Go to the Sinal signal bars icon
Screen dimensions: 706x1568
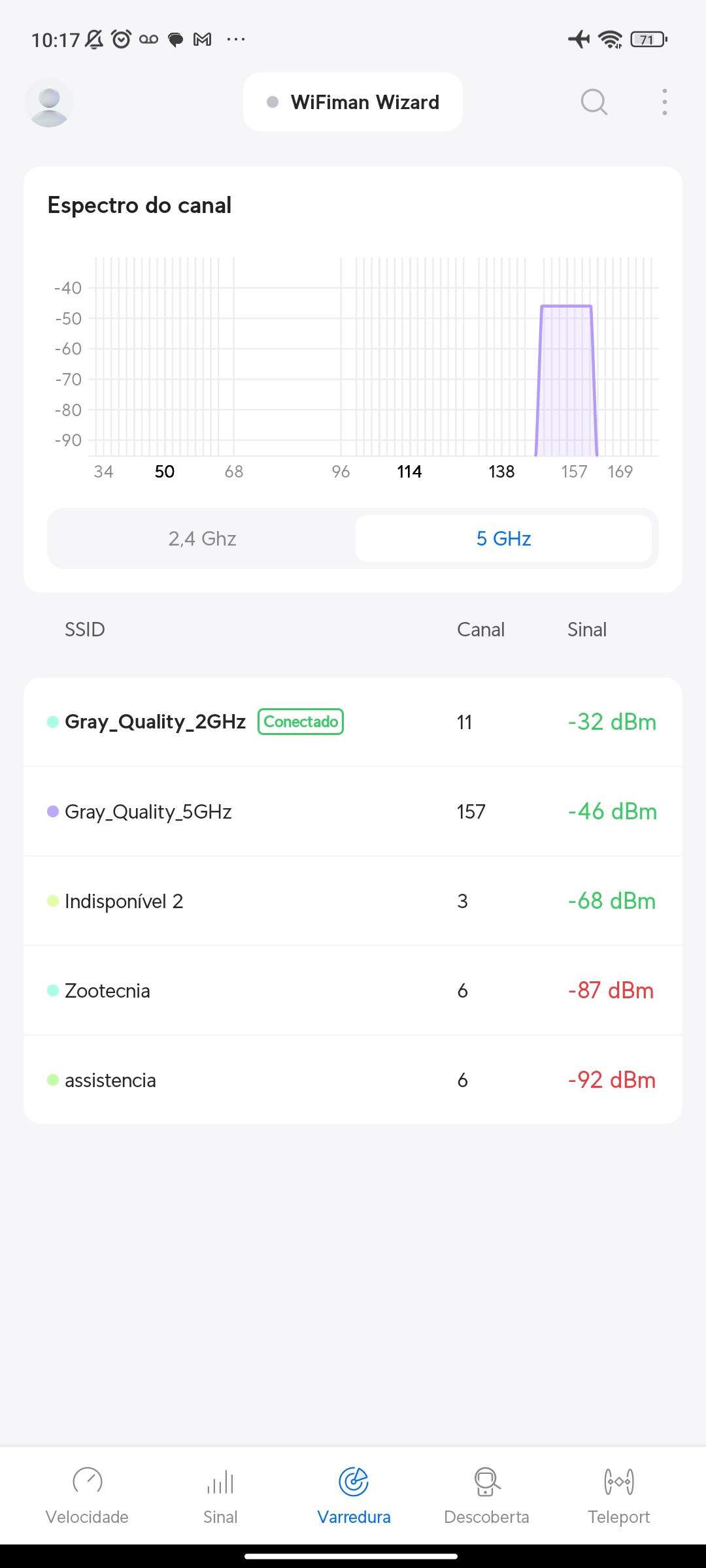(220, 1481)
